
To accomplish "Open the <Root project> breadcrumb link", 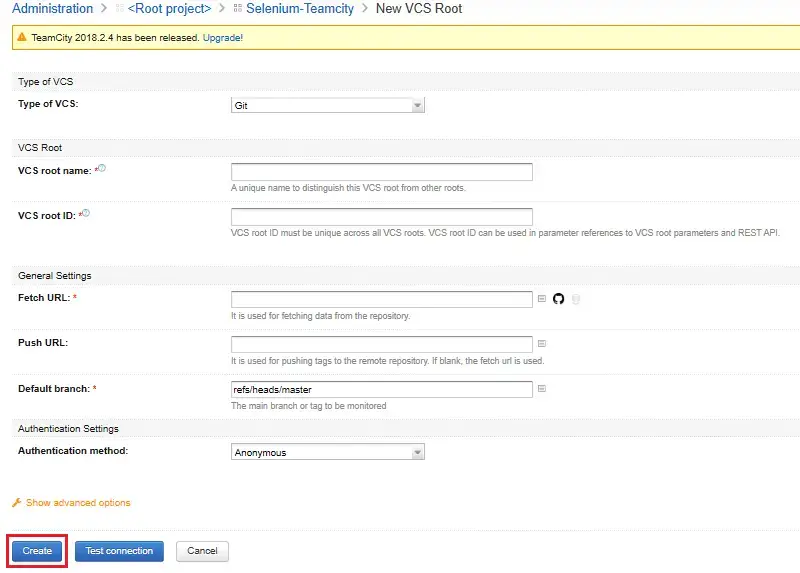I will 169,9.
